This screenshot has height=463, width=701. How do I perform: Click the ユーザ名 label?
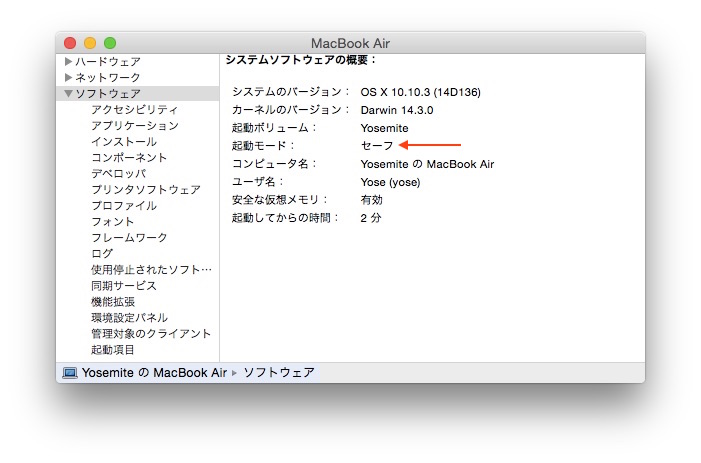pos(258,182)
